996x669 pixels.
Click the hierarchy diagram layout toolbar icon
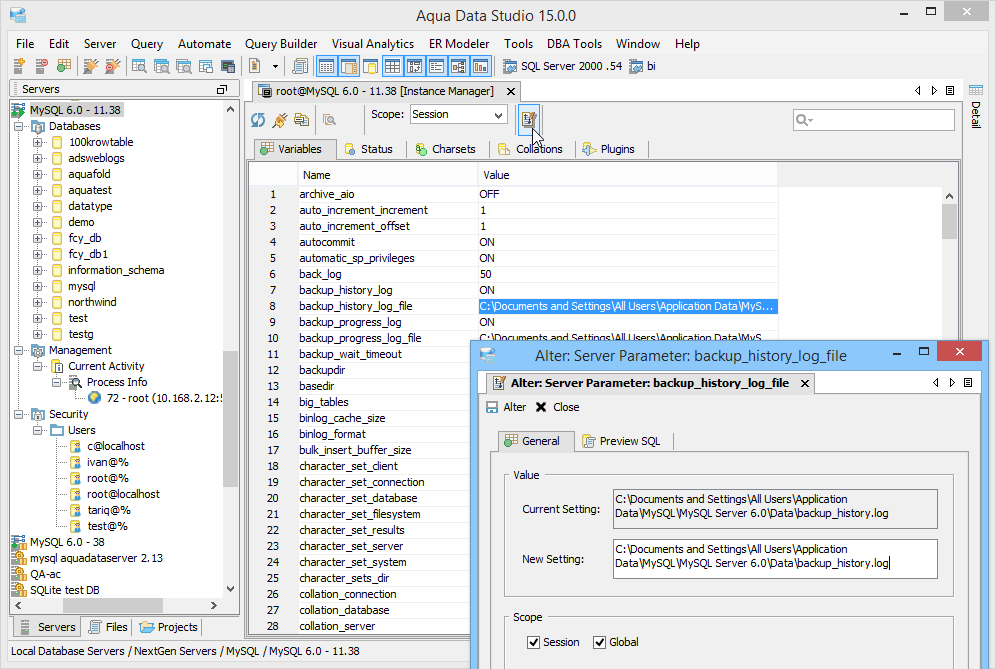pos(459,66)
